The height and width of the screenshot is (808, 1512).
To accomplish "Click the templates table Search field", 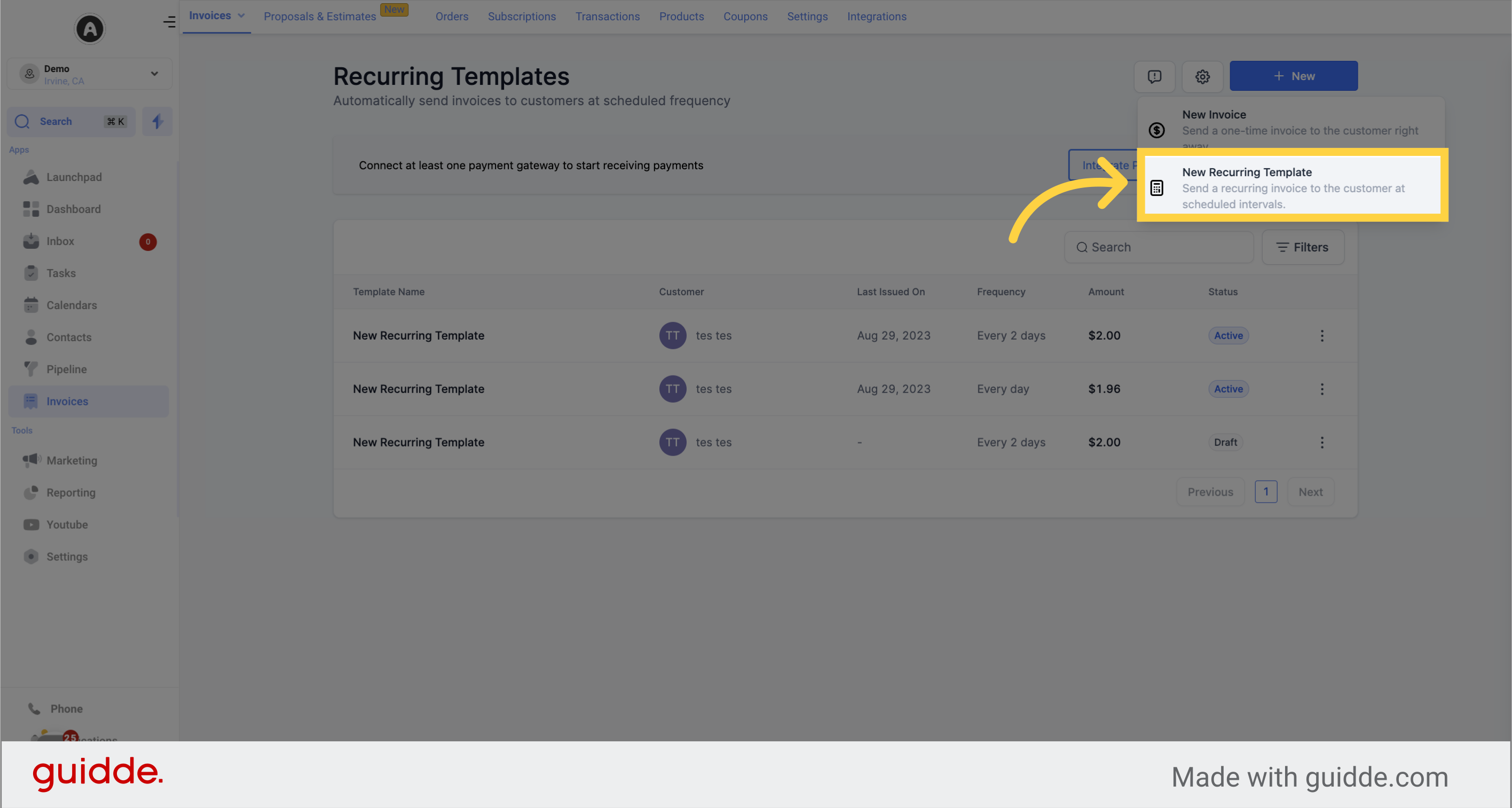I will (x=1159, y=247).
